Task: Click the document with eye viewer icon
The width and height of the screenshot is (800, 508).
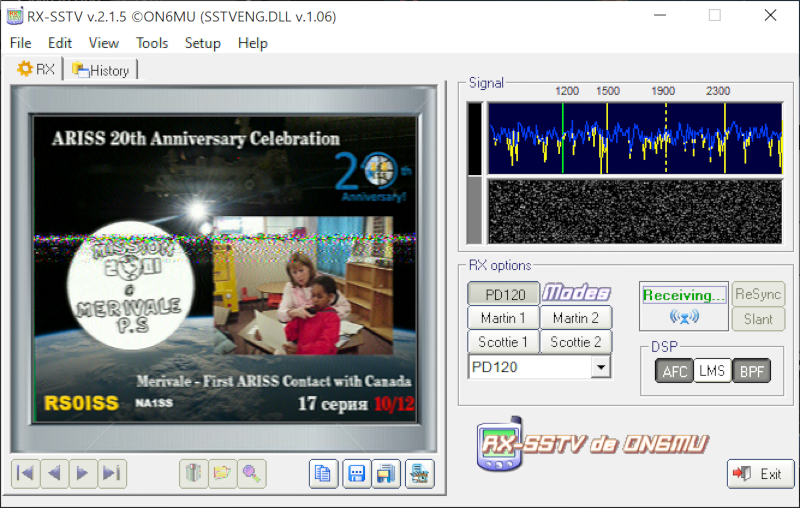Action: pos(419,474)
